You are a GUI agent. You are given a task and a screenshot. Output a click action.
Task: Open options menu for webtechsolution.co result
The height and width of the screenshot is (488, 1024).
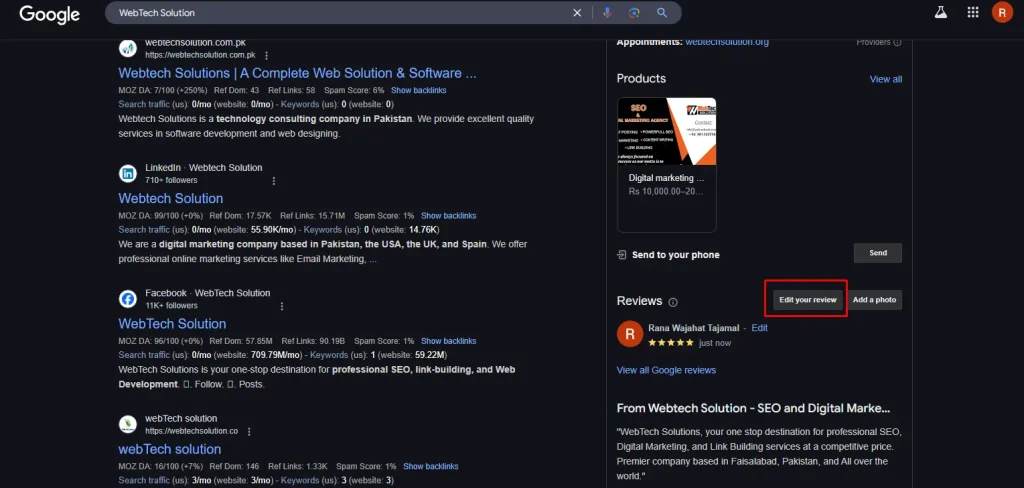pos(249,431)
